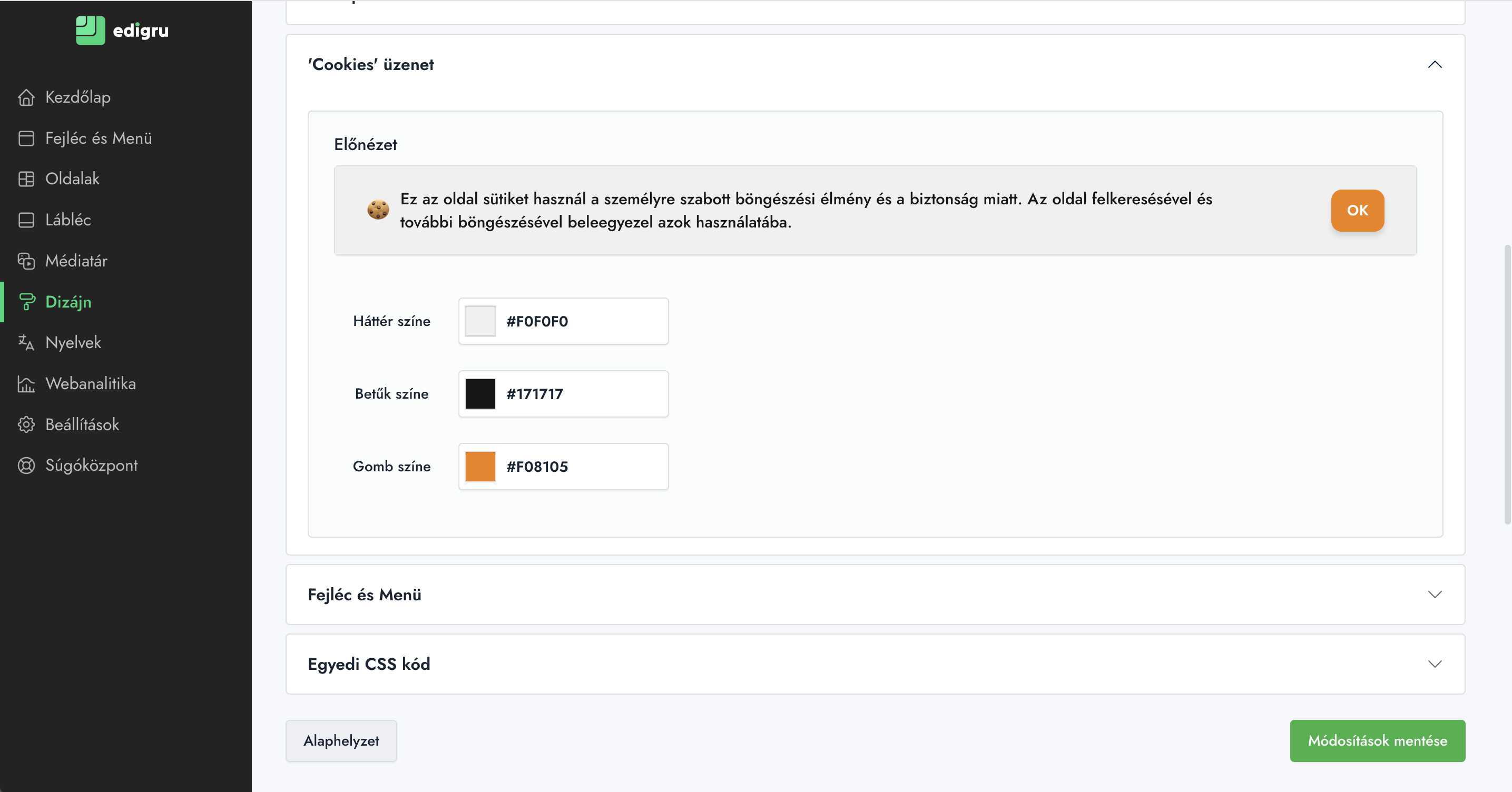Open the Gomb színe orange swatch
The width and height of the screenshot is (1512, 792).
point(480,467)
